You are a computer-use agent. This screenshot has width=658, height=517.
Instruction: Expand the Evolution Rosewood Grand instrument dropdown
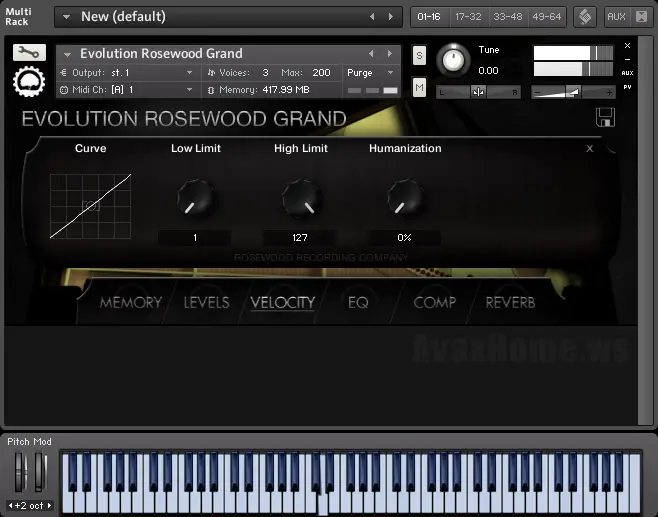(67, 54)
